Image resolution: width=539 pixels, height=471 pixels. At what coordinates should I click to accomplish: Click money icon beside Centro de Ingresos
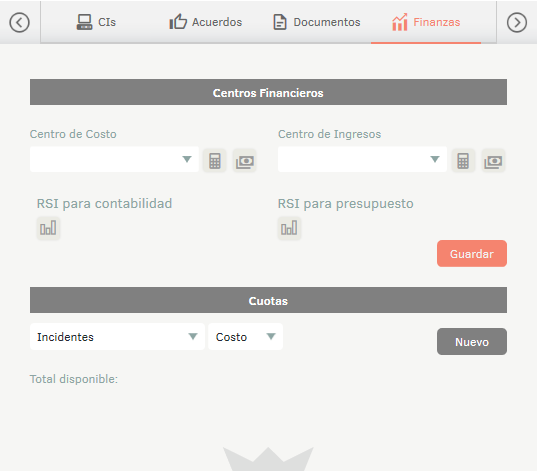[x=493, y=161]
